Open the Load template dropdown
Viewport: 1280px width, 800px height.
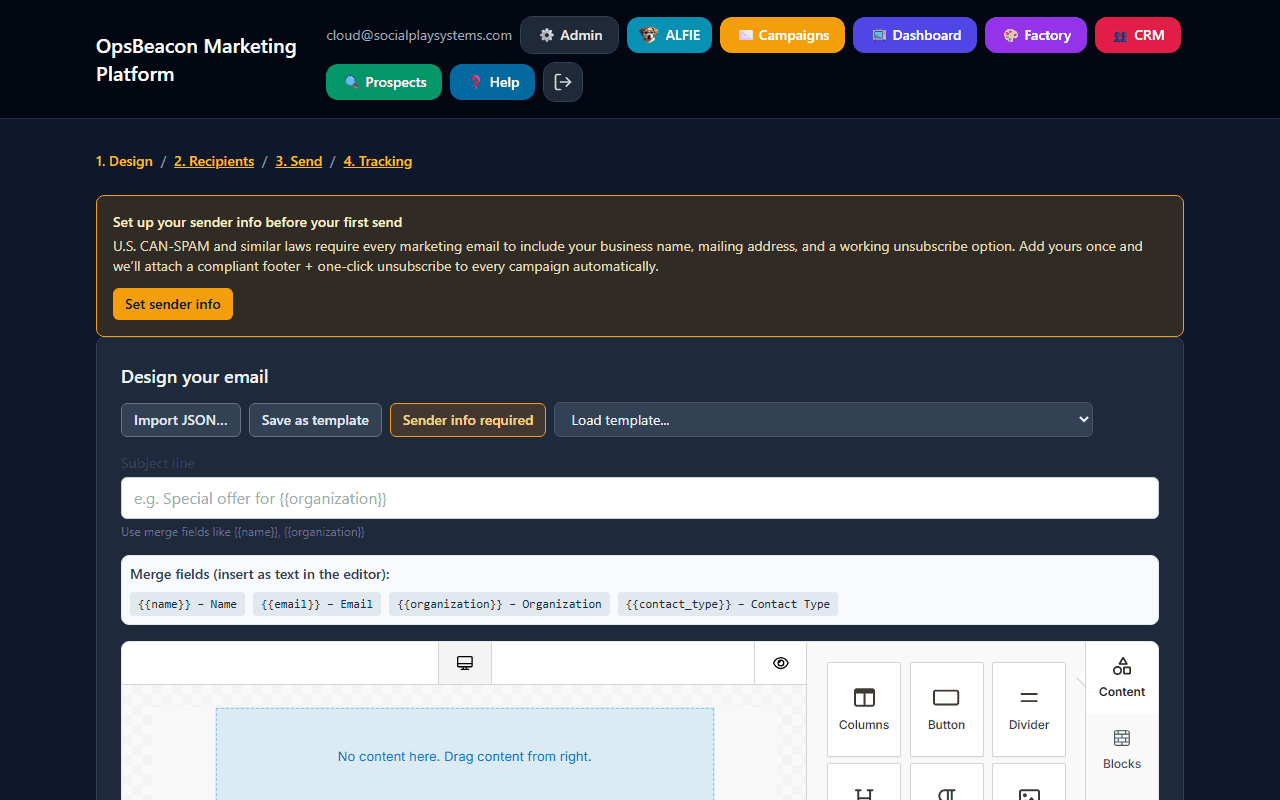tap(823, 420)
